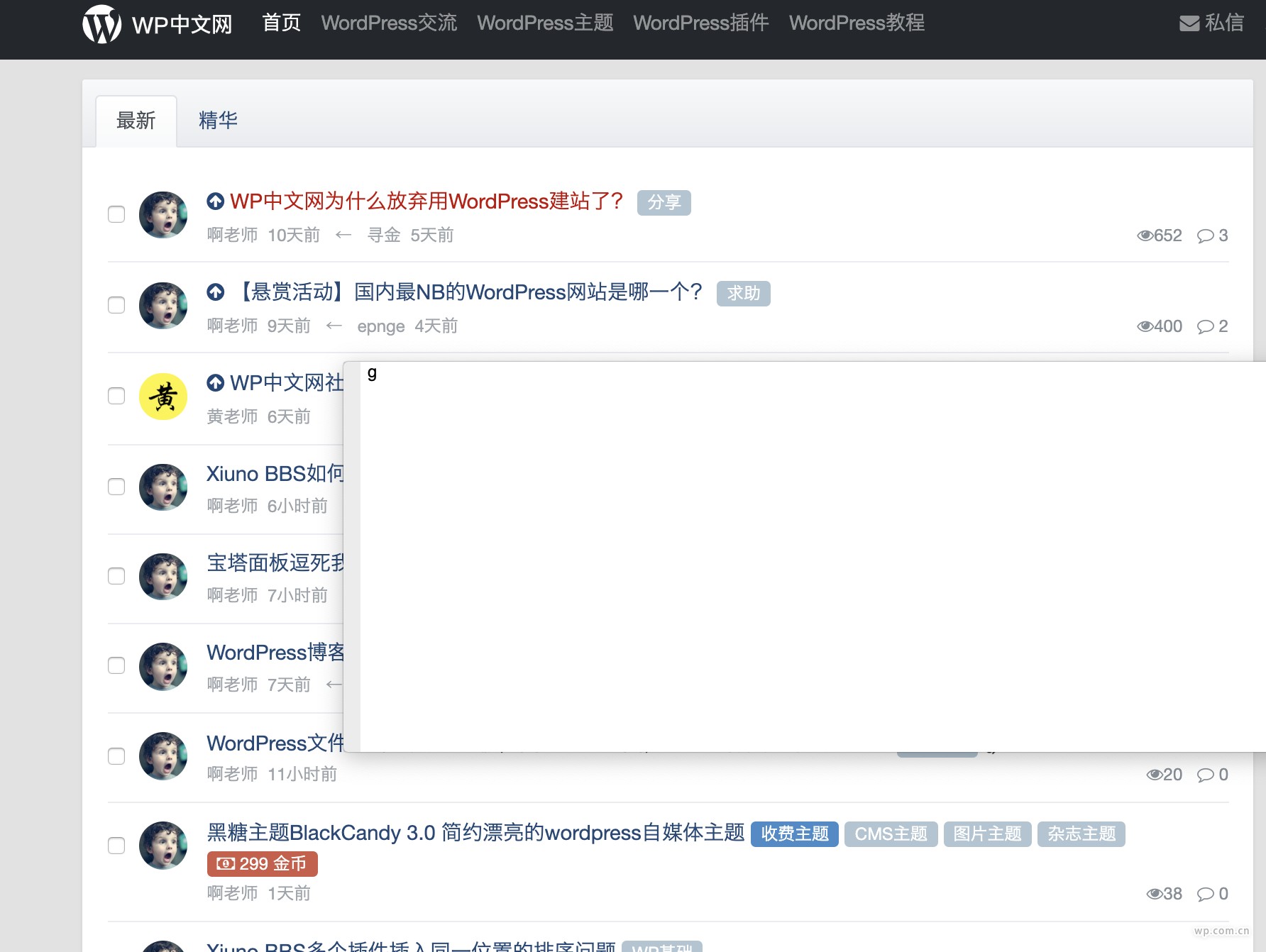Click inside the white popup text area

[x=813, y=557]
